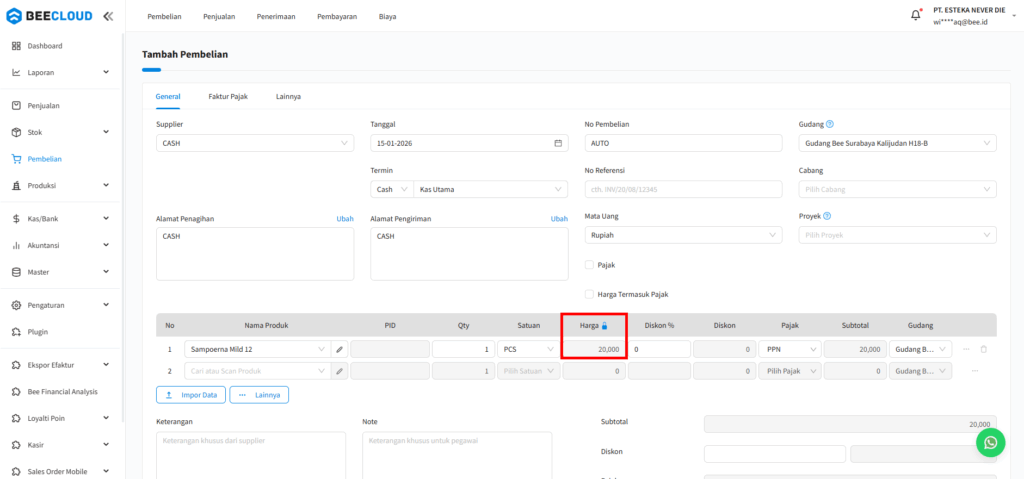Open more options dots on row 2
Viewport: 1024px width, 479px height.
(975, 371)
